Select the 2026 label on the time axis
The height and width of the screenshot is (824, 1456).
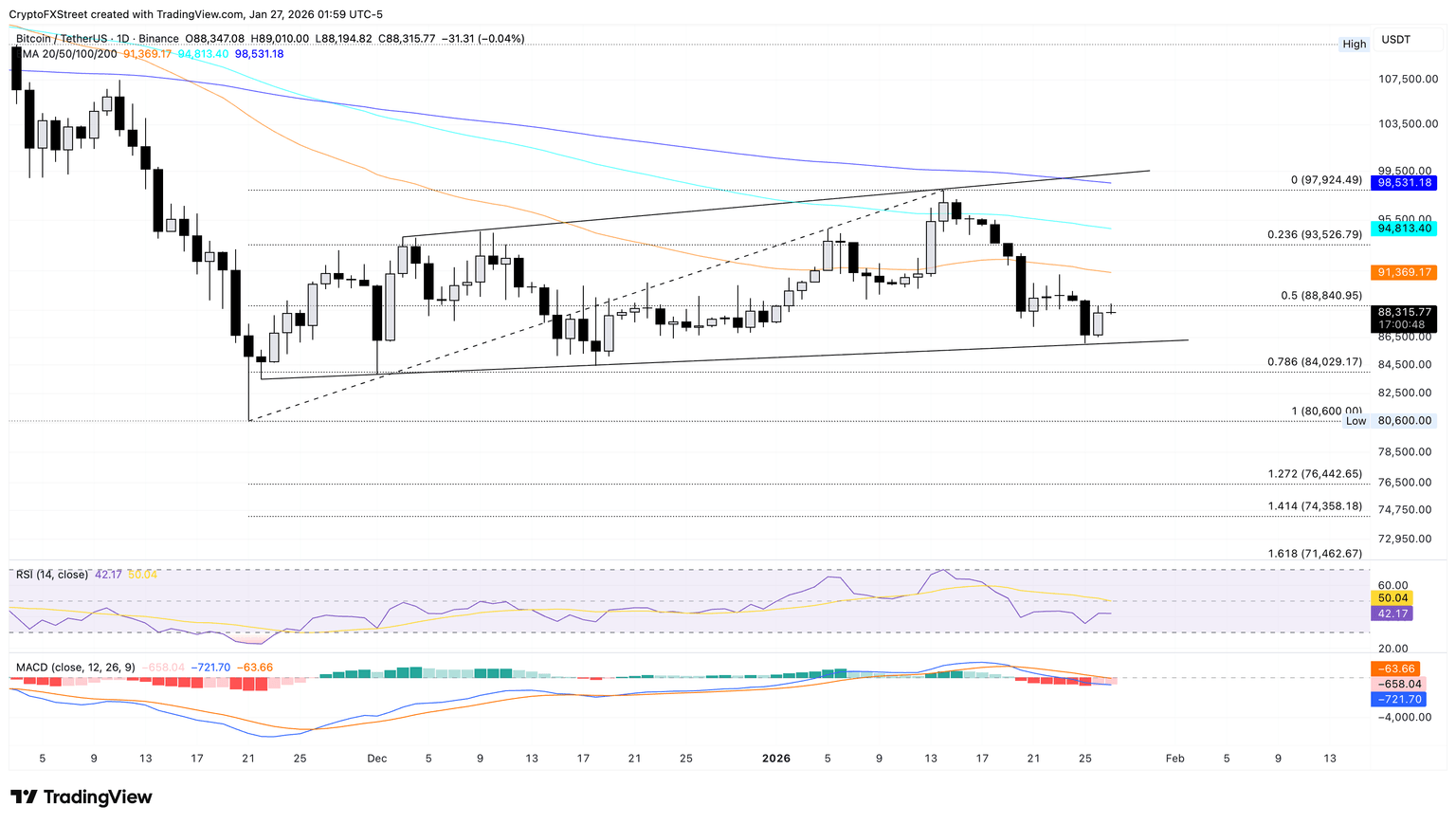pyautogui.click(x=776, y=759)
